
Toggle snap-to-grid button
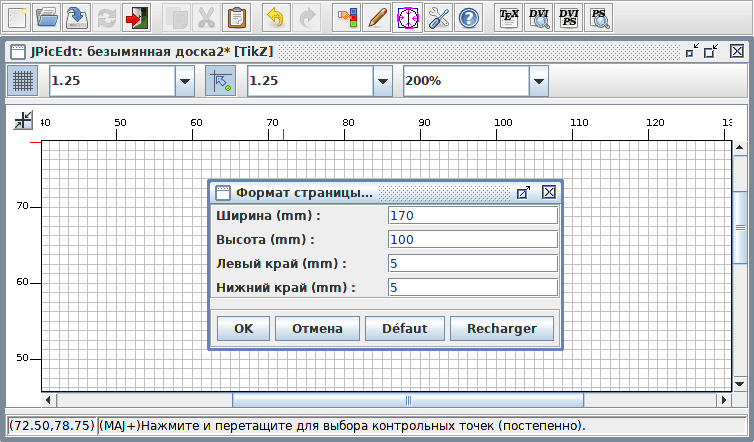coord(221,81)
